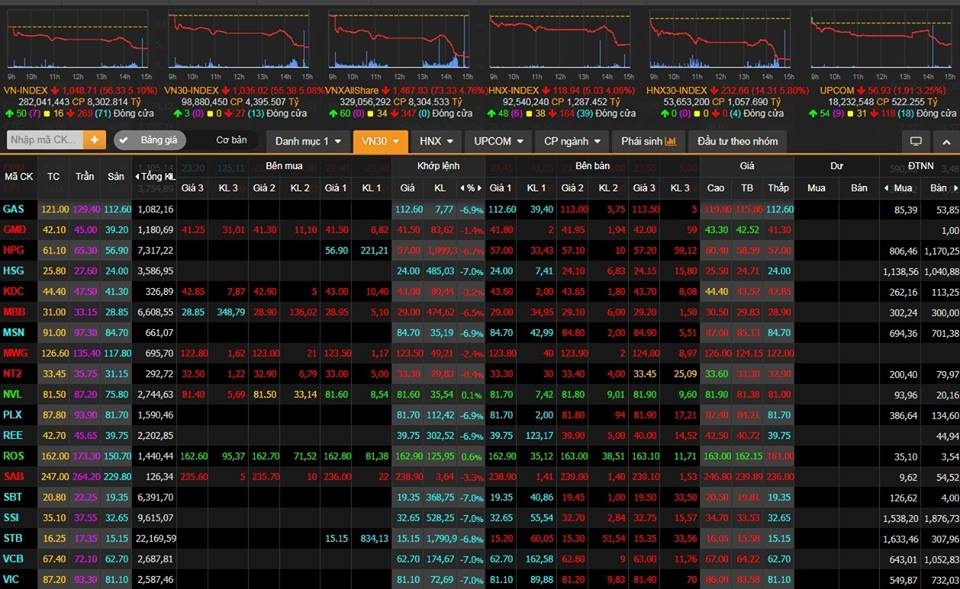
Task: Click the TC column header
Action: pos(53,176)
